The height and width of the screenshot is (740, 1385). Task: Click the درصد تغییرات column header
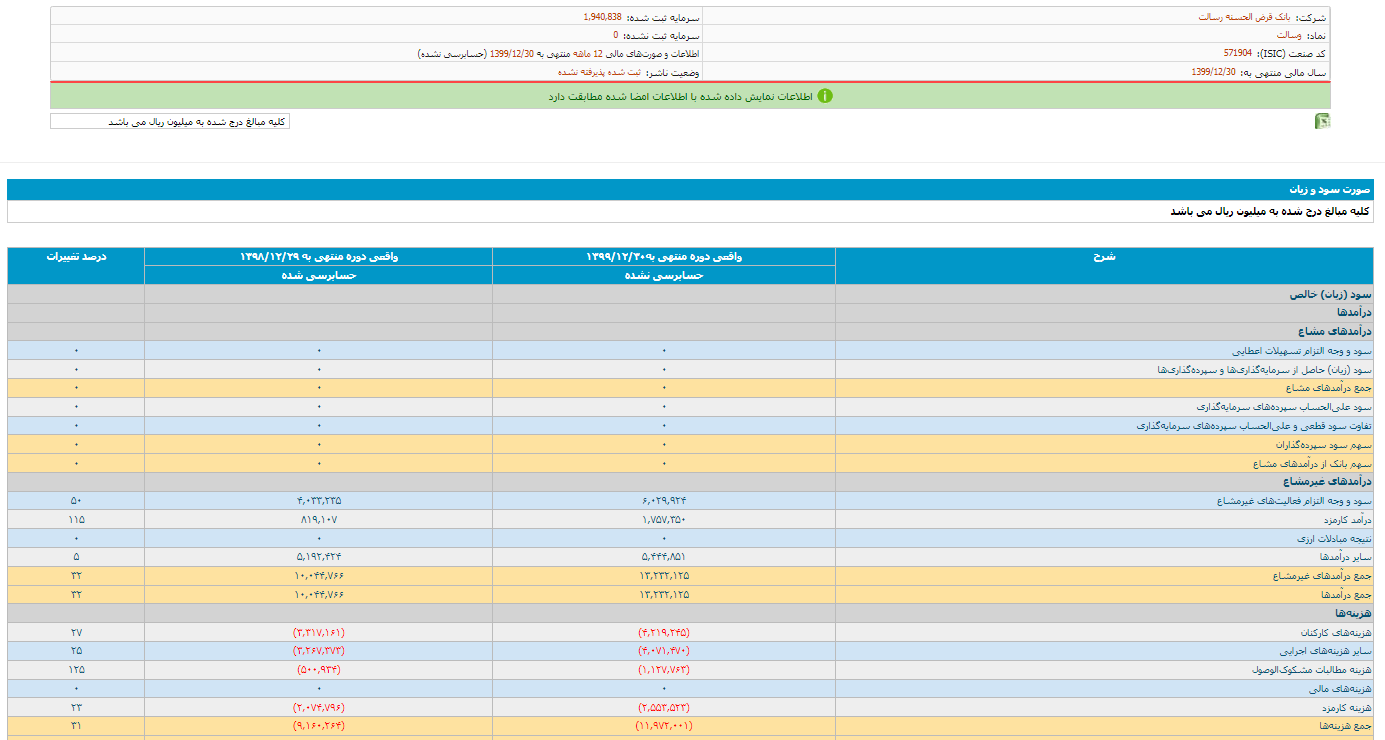click(x=76, y=257)
